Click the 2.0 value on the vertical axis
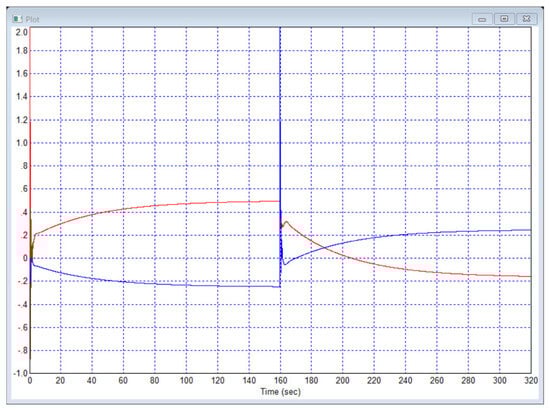This screenshot has width=550, height=411. pos(21,32)
